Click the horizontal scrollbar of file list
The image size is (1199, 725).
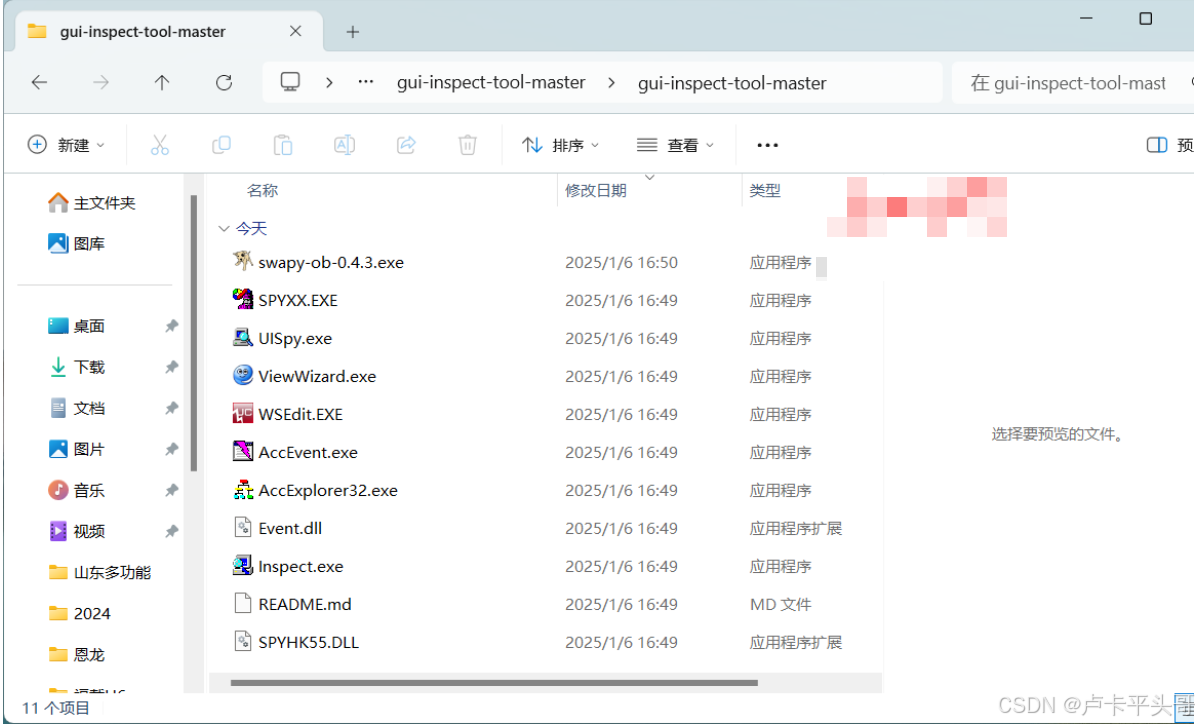coord(494,682)
